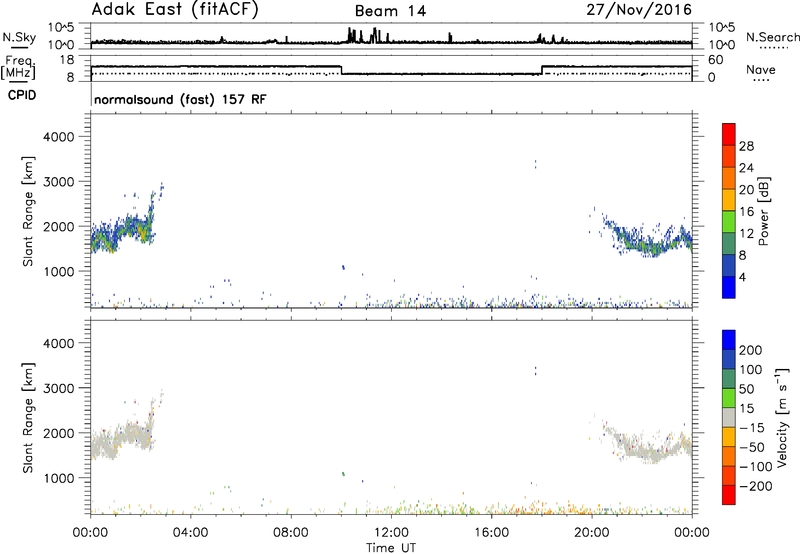Viewport: 800px width, 554px height.
Task: Click the blue 200 Velocity swatch
Action: pyautogui.click(x=729, y=340)
